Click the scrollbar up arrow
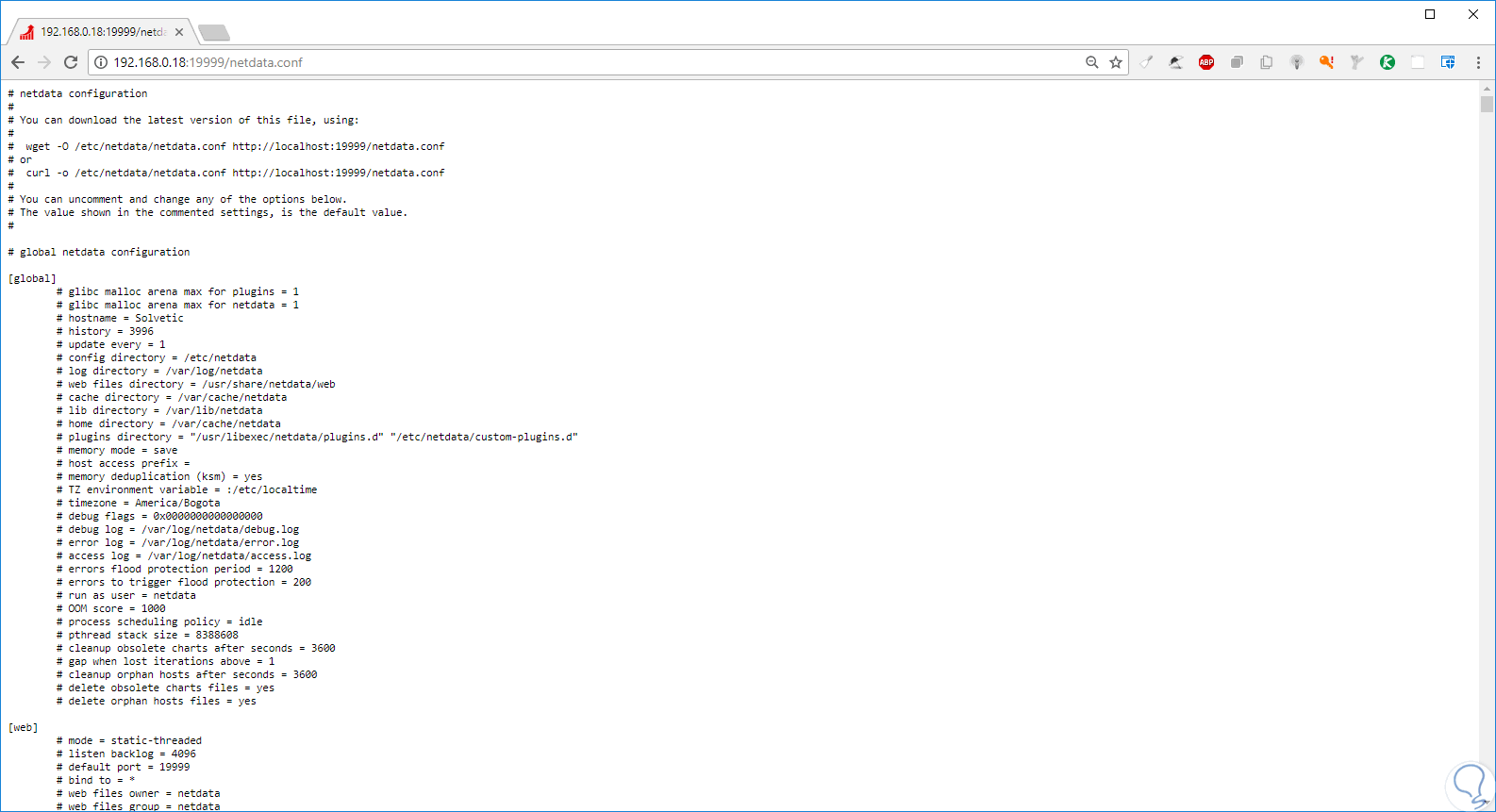 (1487, 89)
